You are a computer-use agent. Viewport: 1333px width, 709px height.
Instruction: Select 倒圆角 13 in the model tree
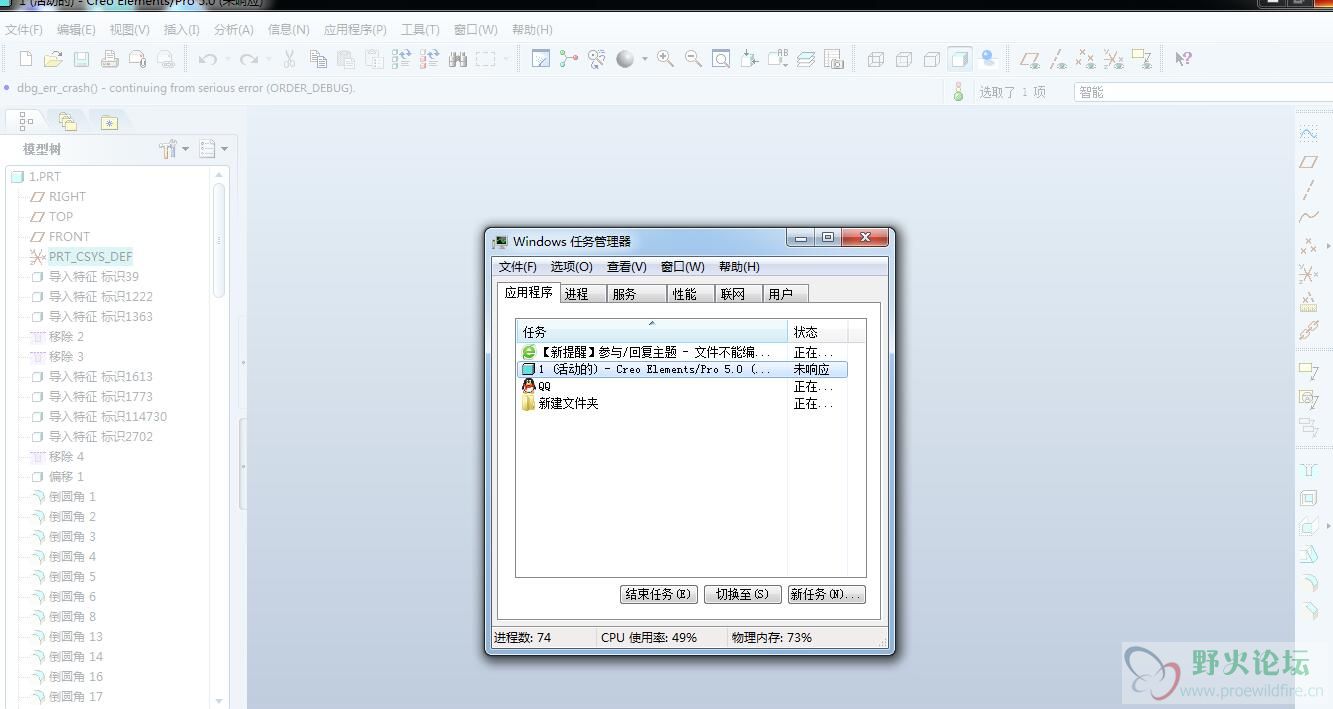point(76,636)
